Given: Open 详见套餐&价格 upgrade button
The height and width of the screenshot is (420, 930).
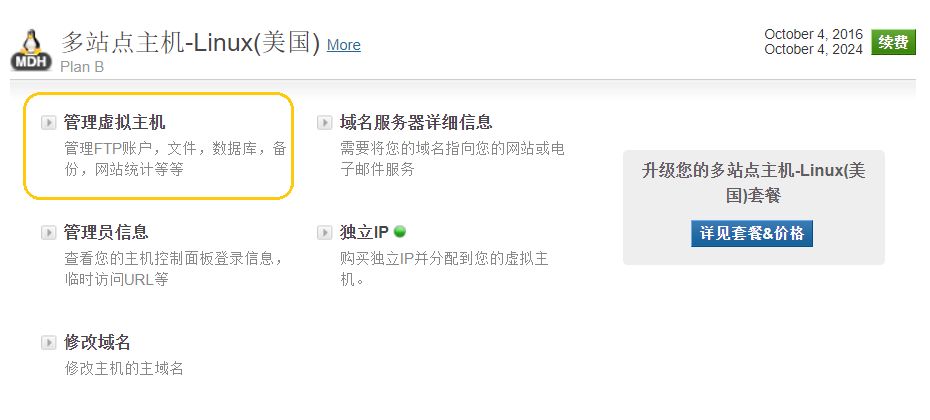Looking at the screenshot, I should click(751, 234).
